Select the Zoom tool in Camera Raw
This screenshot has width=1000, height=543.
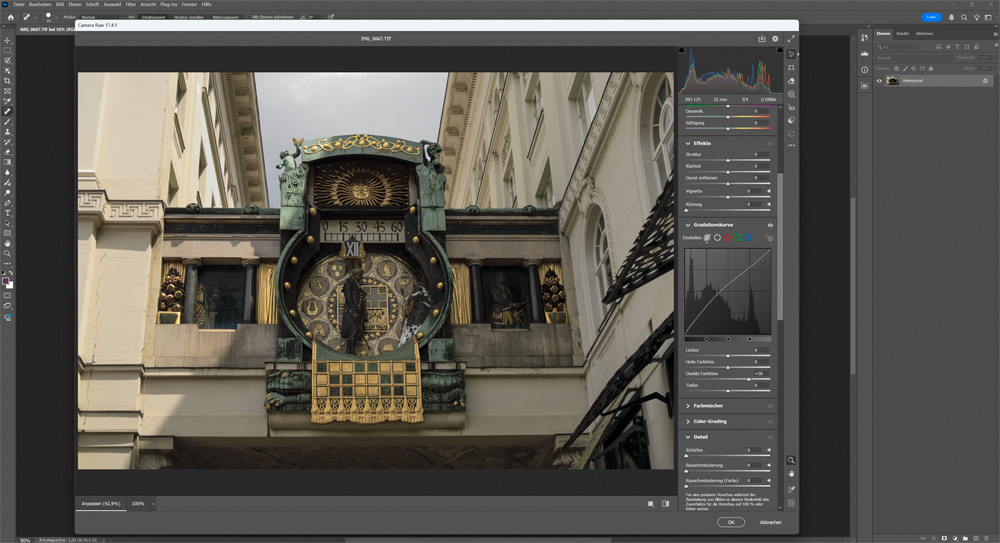tap(791, 460)
